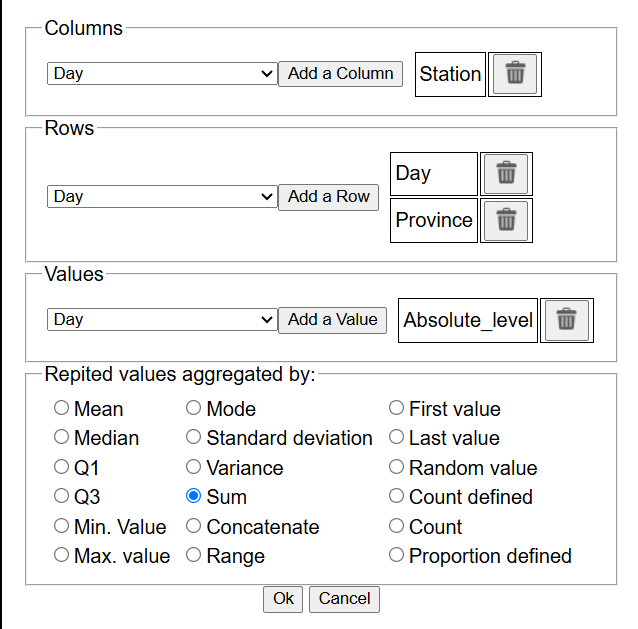
Task: Select the Concatenate aggregation option
Action: pyautogui.click(x=194, y=526)
